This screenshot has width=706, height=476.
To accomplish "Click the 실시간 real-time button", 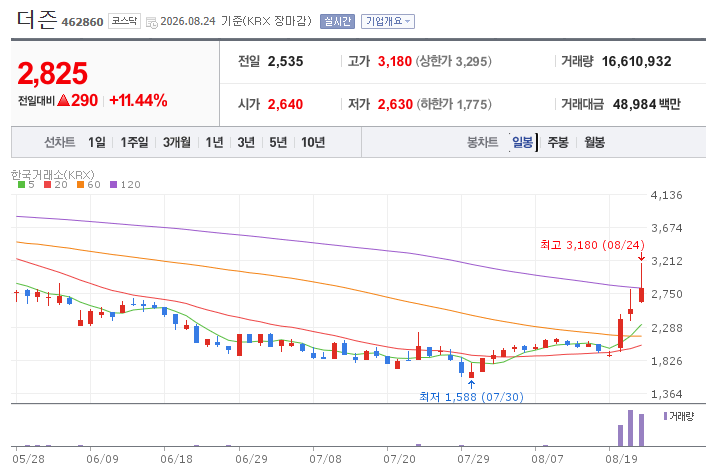I will coord(337,21).
